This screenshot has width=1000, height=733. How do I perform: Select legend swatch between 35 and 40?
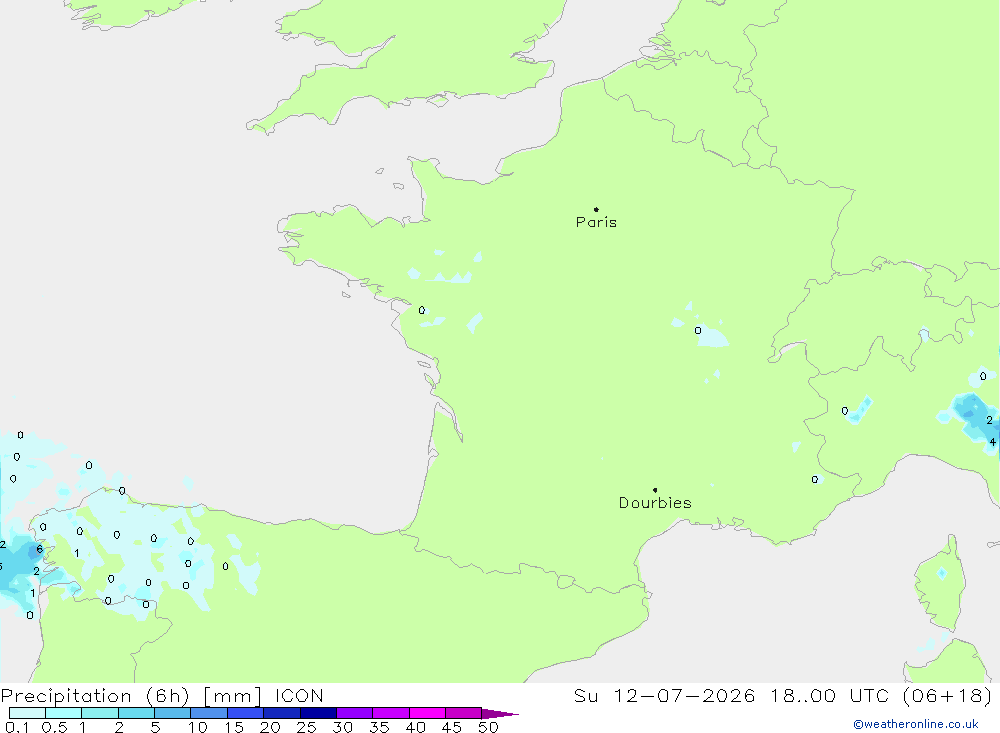pyautogui.click(x=391, y=713)
